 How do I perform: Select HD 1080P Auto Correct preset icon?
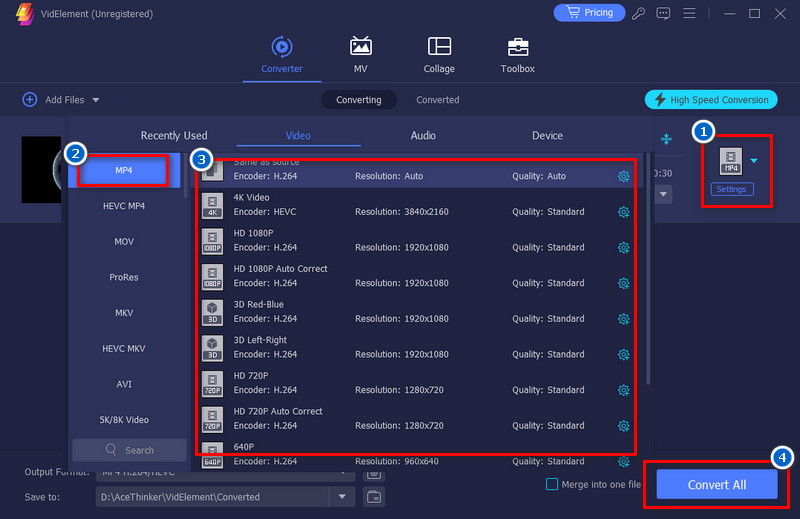coord(212,277)
